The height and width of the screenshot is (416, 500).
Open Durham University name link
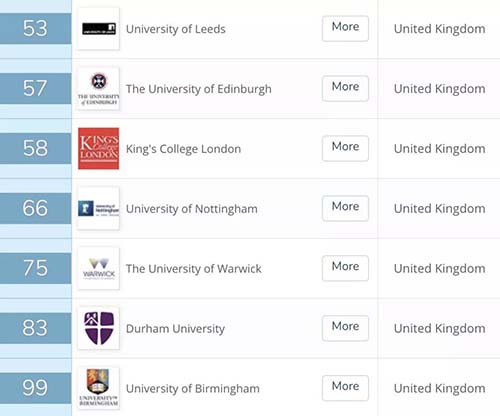click(x=175, y=329)
